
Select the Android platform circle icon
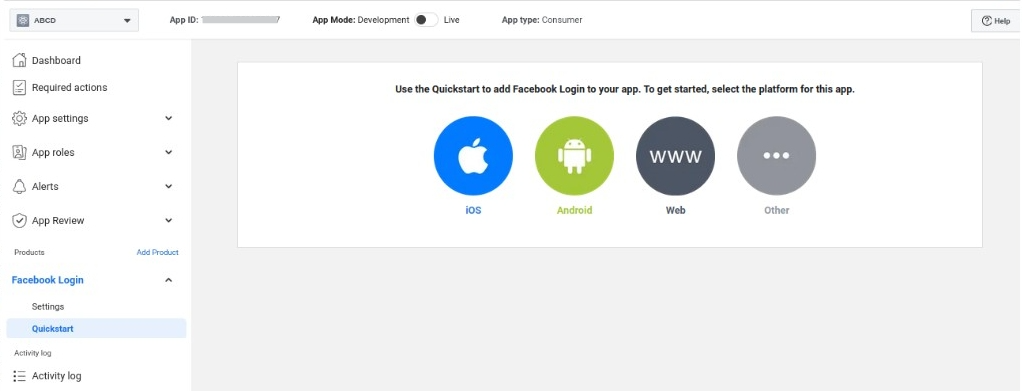574,156
